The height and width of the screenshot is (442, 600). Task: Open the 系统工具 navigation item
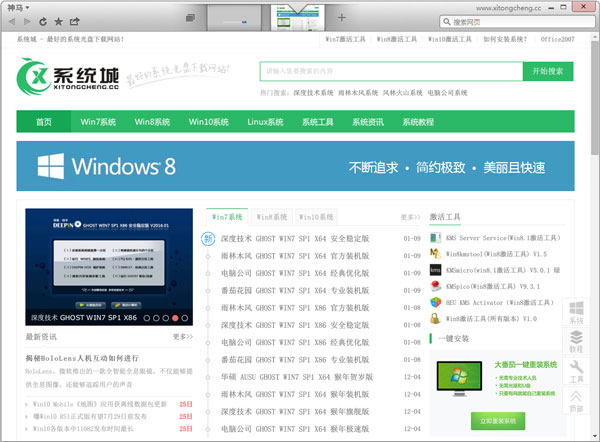pos(318,122)
